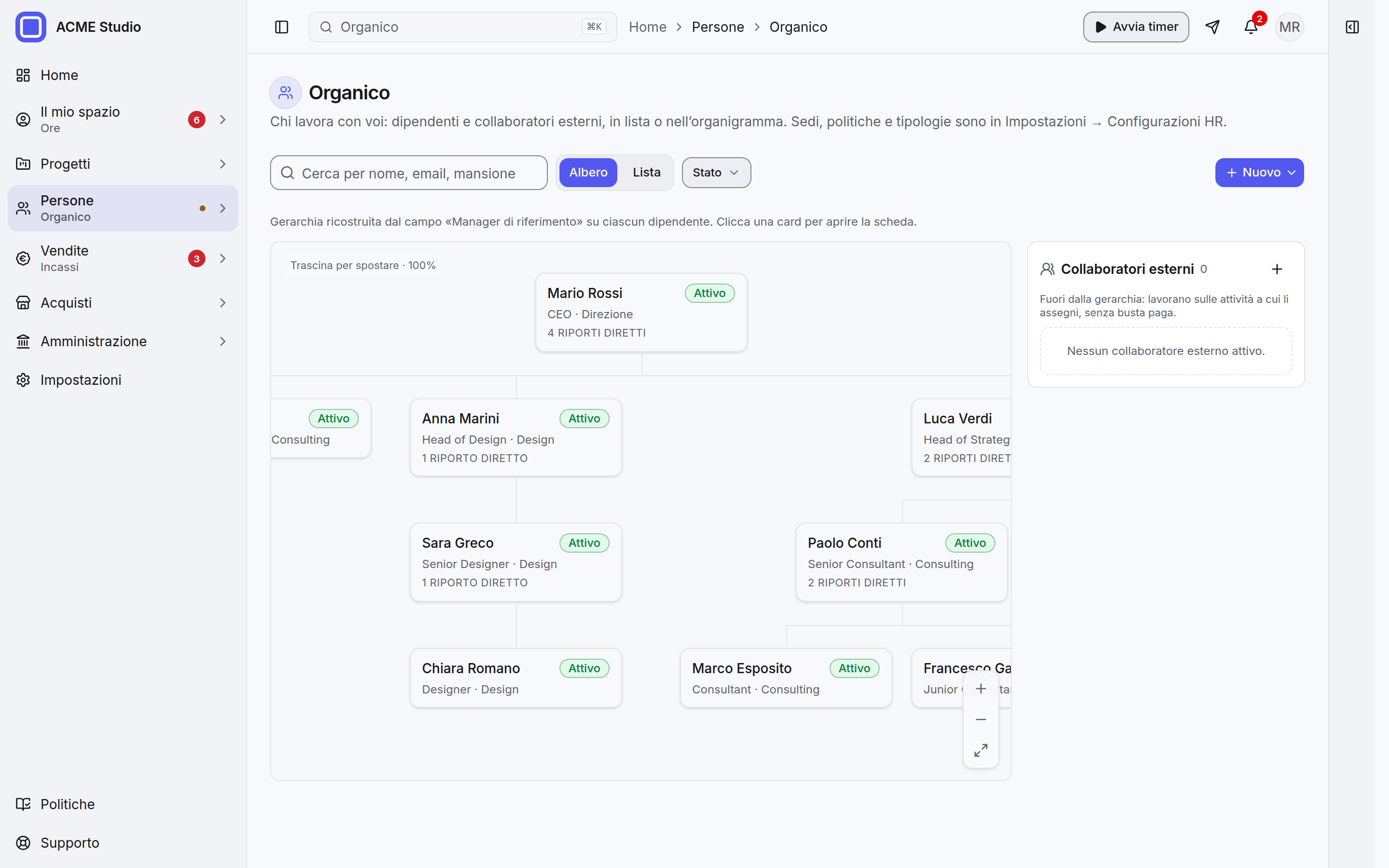The height and width of the screenshot is (868, 1389).
Task: Click the Organico breadcrumb text
Action: coord(798,27)
